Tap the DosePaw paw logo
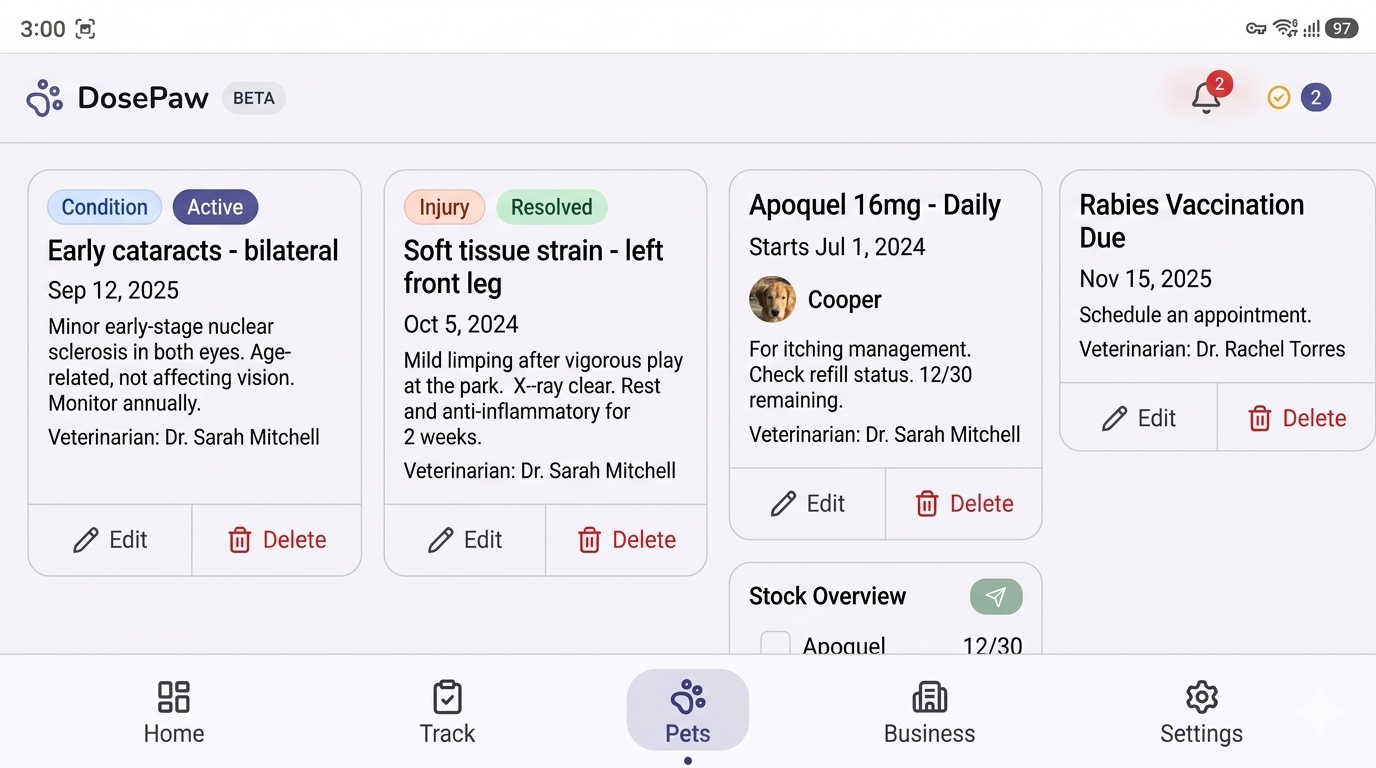 click(44, 98)
